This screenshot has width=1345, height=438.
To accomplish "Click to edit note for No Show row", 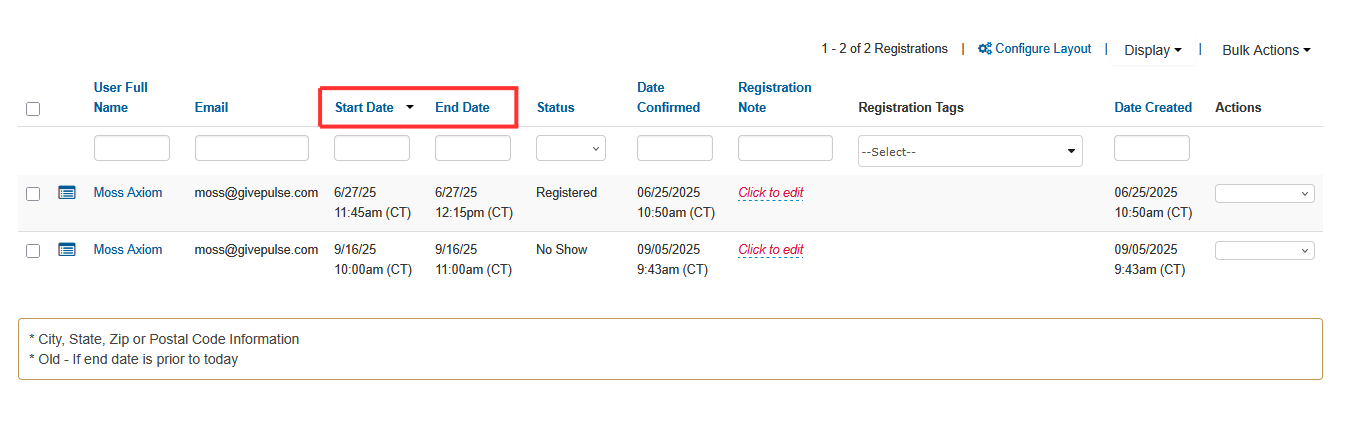I will pyautogui.click(x=771, y=249).
